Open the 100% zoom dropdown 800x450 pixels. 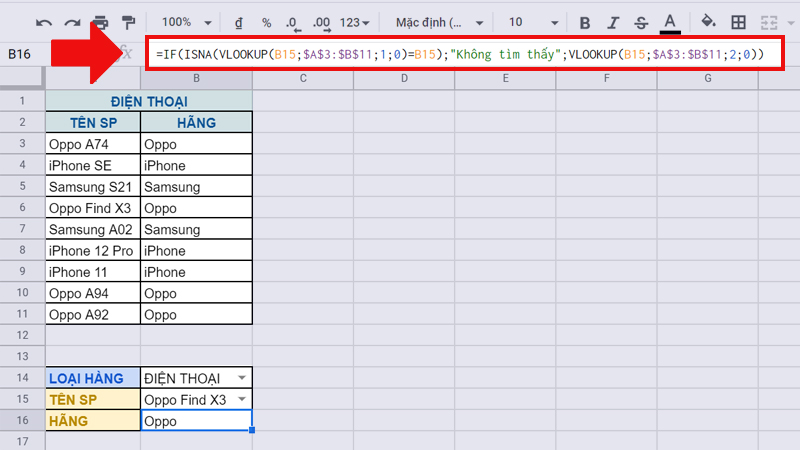(184, 22)
